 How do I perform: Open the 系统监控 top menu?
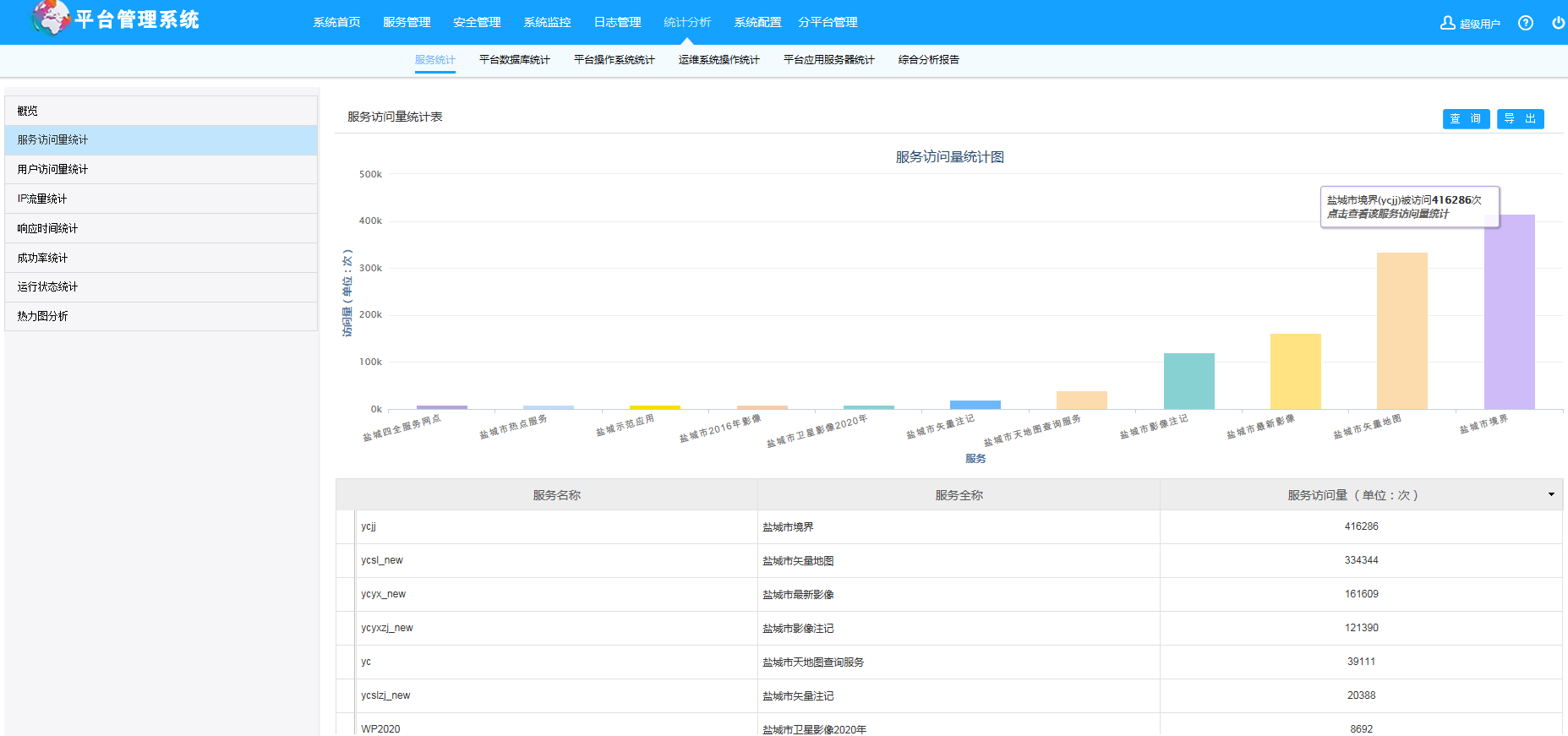click(x=547, y=22)
